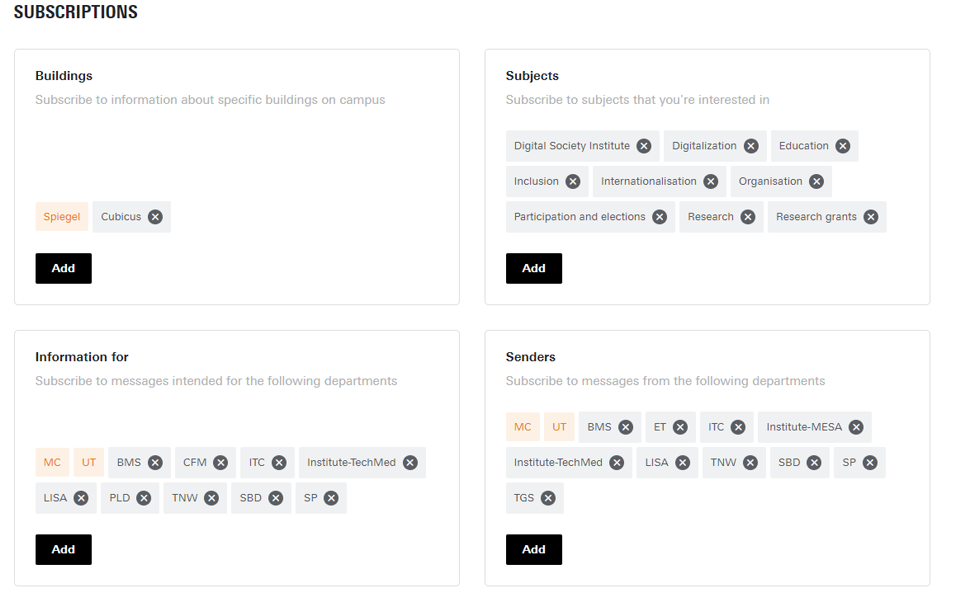The height and width of the screenshot is (612, 961).
Task: Remove the Cubicus building subscription
Action: point(155,217)
